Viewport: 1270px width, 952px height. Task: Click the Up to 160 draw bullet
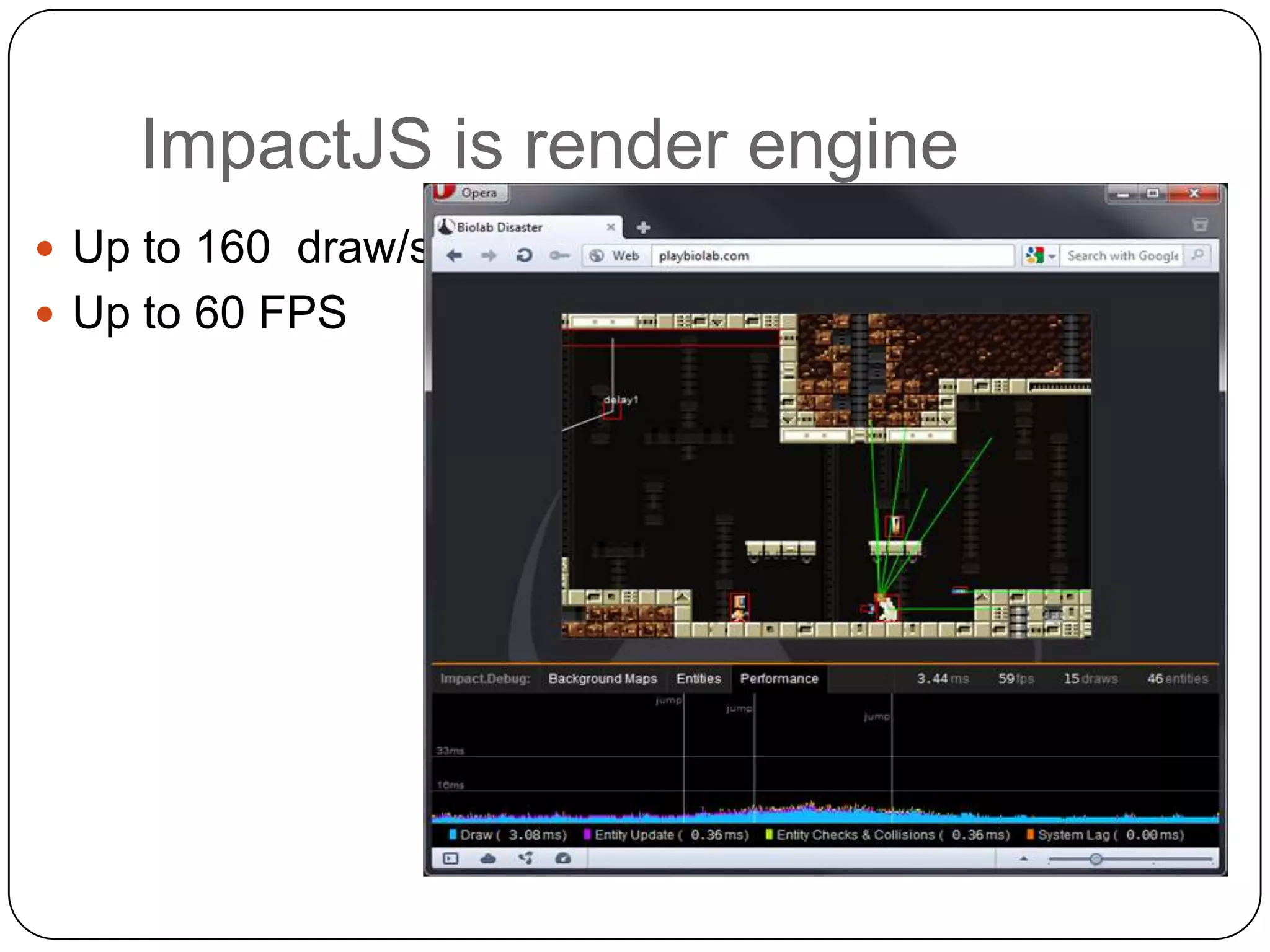click(x=248, y=247)
